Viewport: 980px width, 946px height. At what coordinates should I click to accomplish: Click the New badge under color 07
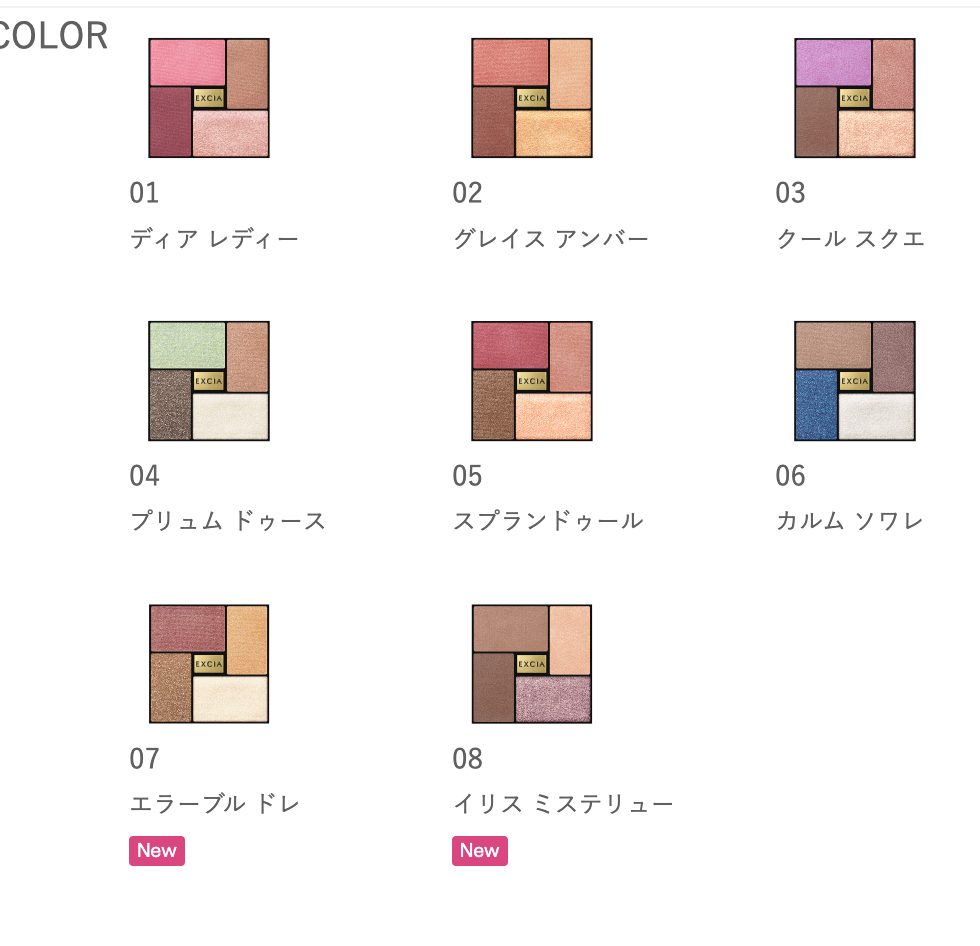157,851
